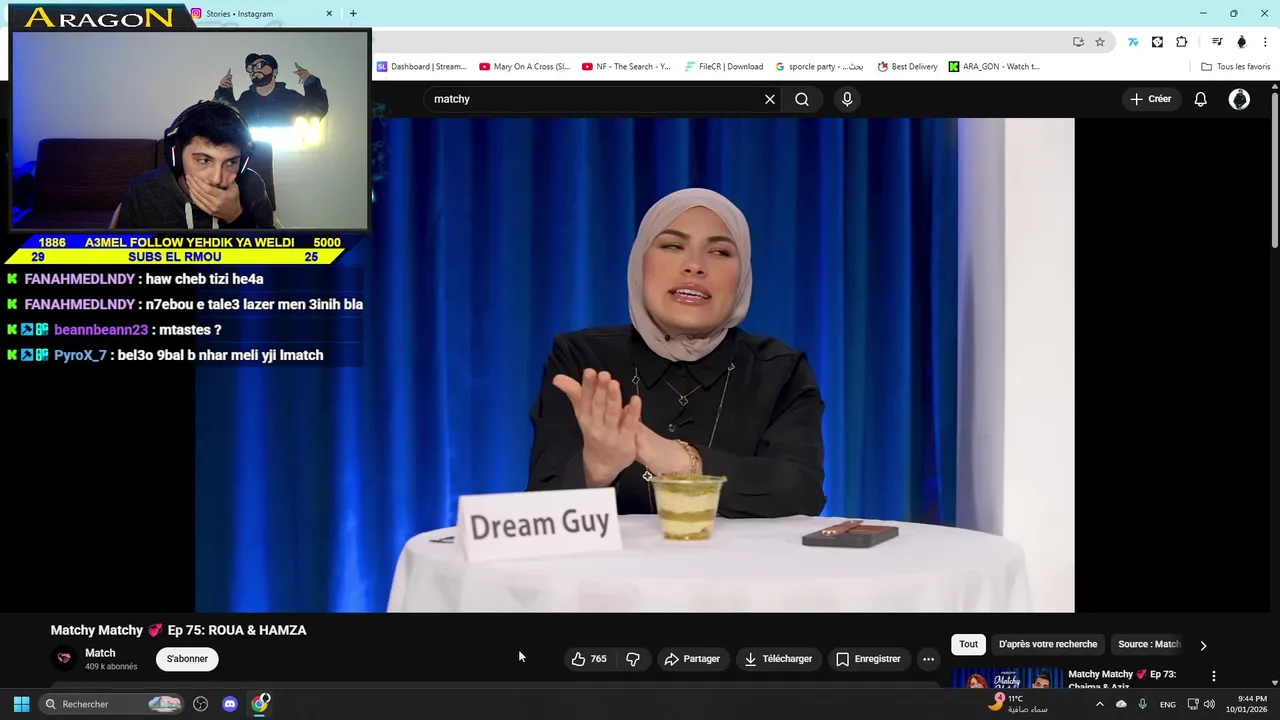Select the Tout filter chip
Image resolution: width=1280 pixels, height=720 pixels.
click(x=968, y=644)
